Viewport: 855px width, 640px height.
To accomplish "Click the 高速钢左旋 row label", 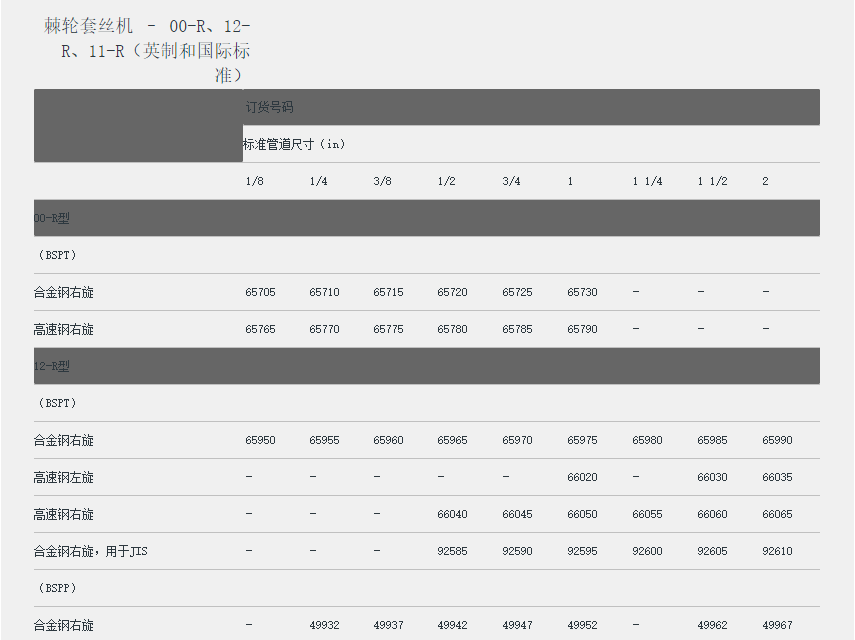I will click(63, 477).
